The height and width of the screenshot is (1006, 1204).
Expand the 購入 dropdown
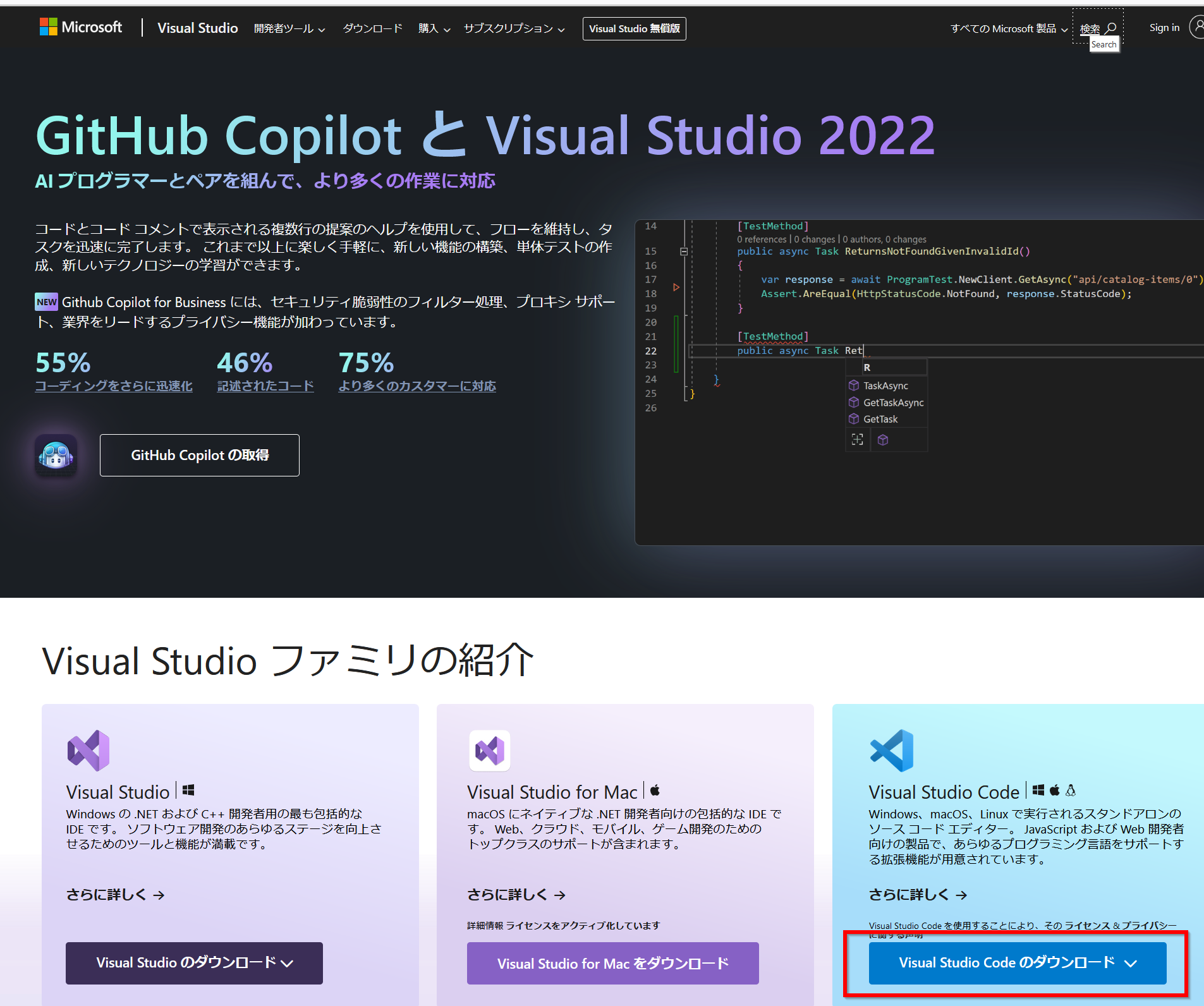(x=434, y=28)
